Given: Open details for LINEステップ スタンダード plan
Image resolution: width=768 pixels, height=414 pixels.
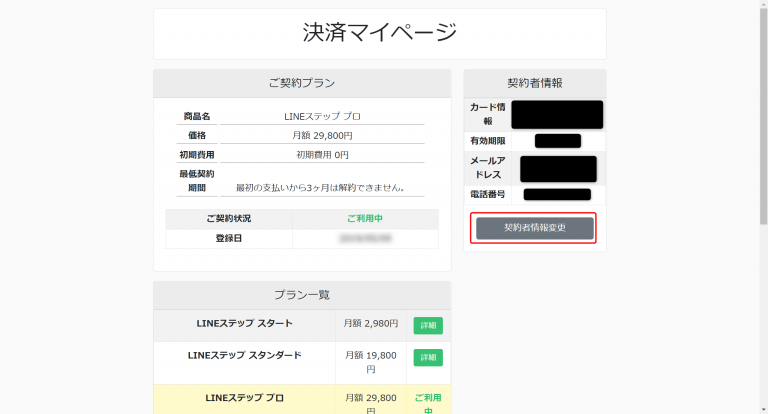Looking at the screenshot, I should 428,357.
